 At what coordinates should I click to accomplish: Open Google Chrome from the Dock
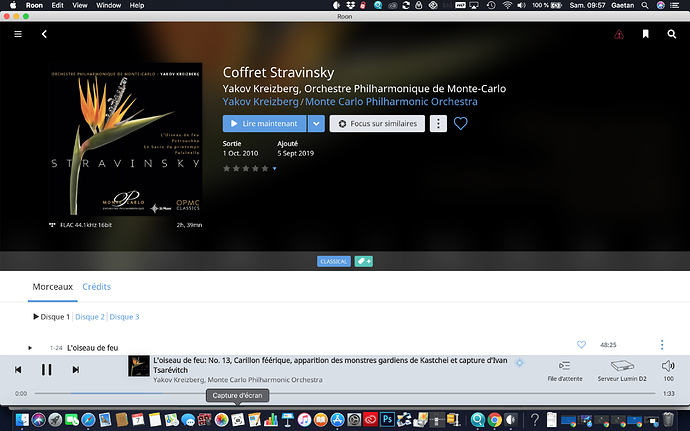[495, 420]
